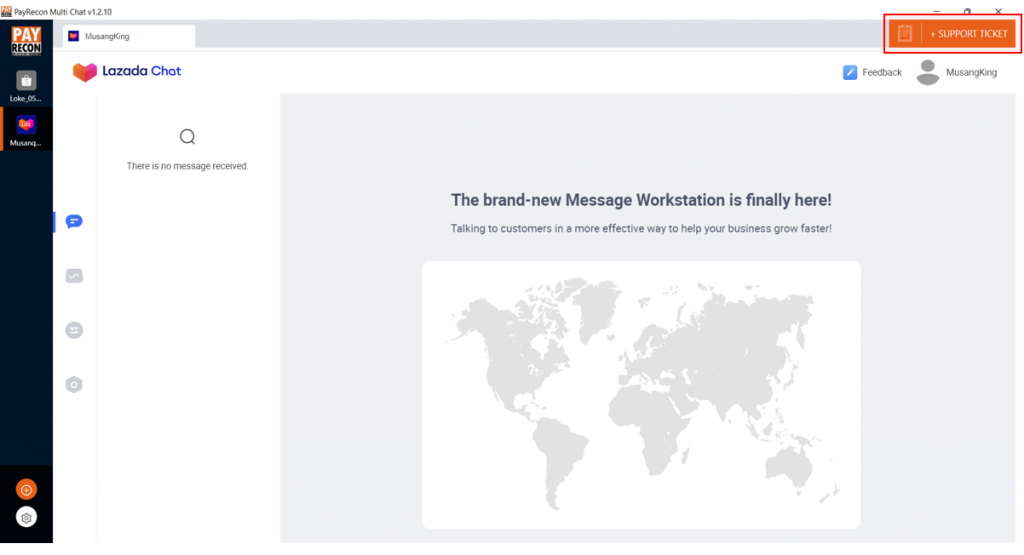This screenshot has width=1024, height=555.
Task: Open MusangKing user profile avatar
Action: [x=927, y=72]
